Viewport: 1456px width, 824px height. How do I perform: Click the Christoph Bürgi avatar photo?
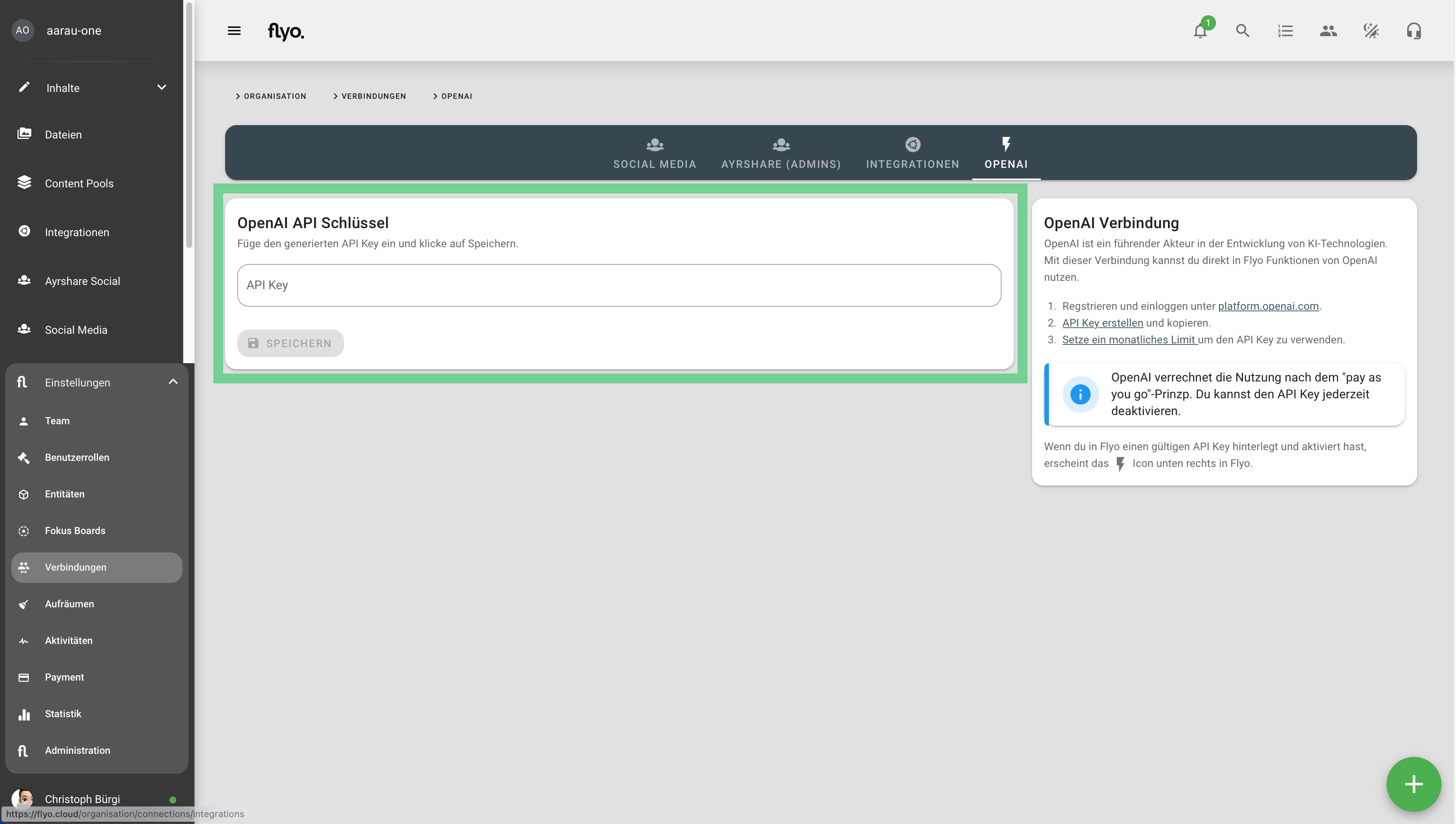(x=23, y=798)
